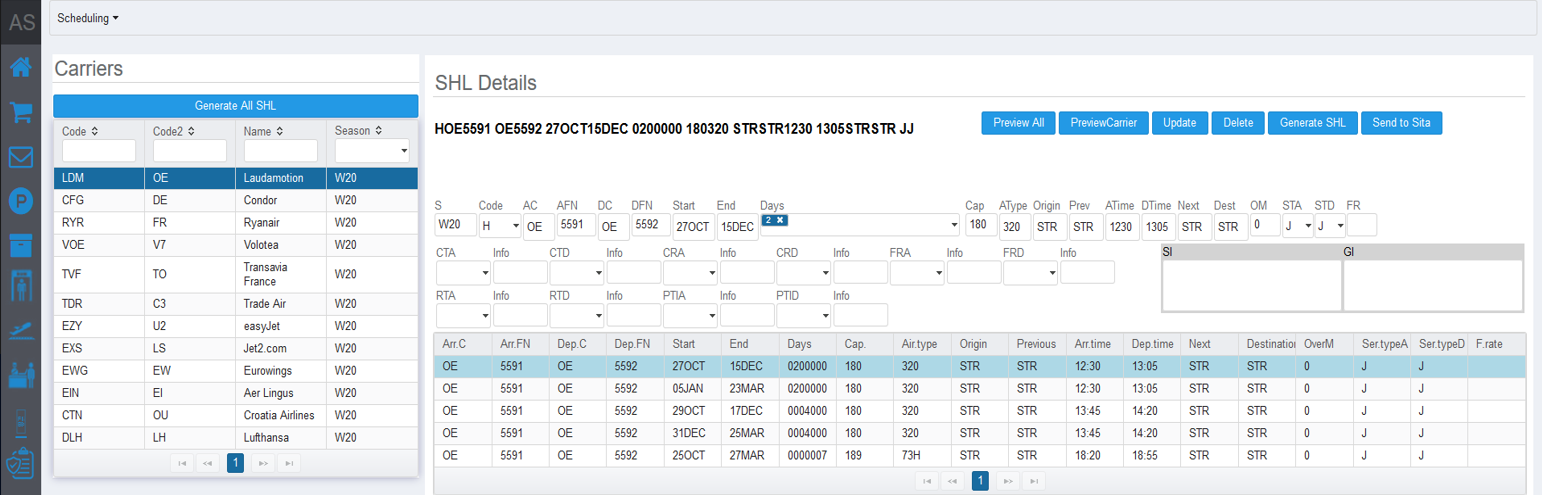
Task: Click the shopping cart sidebar icon
Action: [x=20, y=112]
